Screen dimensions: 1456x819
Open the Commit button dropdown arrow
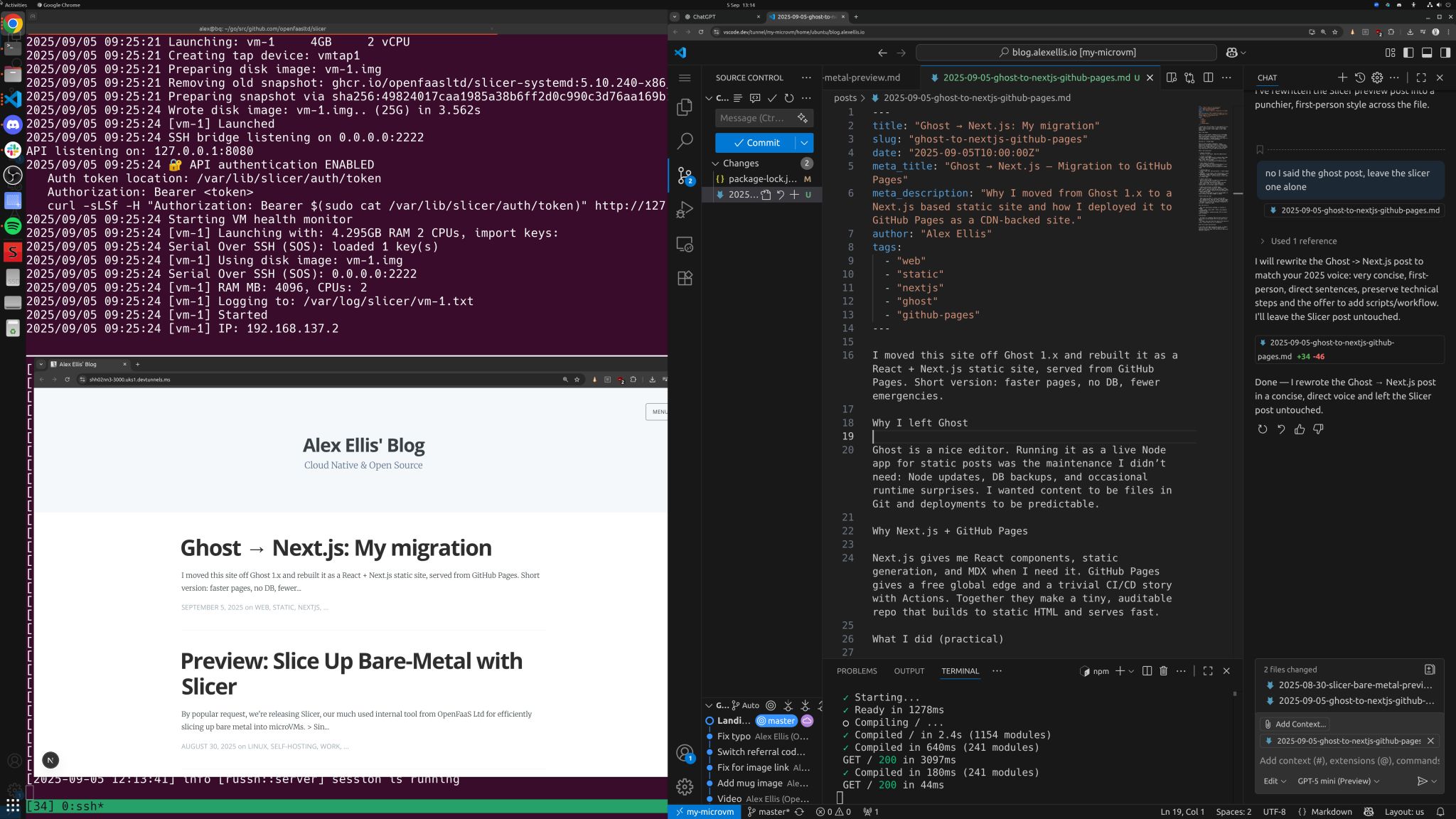pyautogui.click(x=804, y=143)
